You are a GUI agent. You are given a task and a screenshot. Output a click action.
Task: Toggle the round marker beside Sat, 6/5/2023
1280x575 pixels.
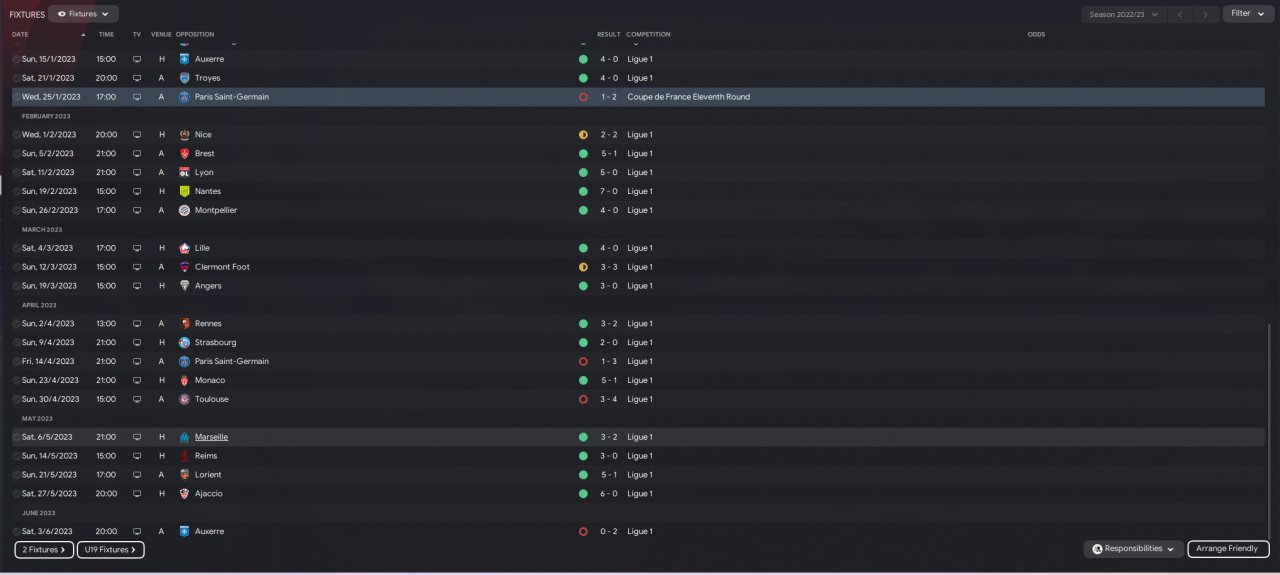click(16, 437)
